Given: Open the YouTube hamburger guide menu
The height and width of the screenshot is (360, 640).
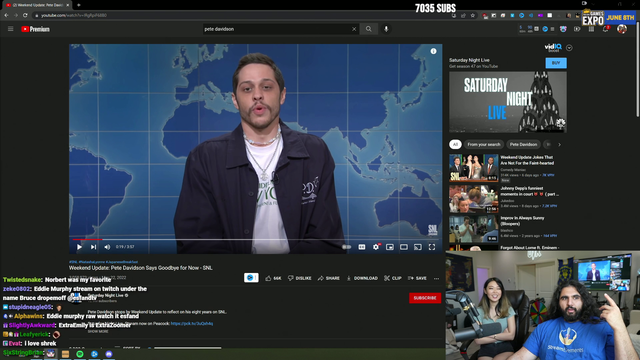Looking at the screenshot, I should coord(11,29).
